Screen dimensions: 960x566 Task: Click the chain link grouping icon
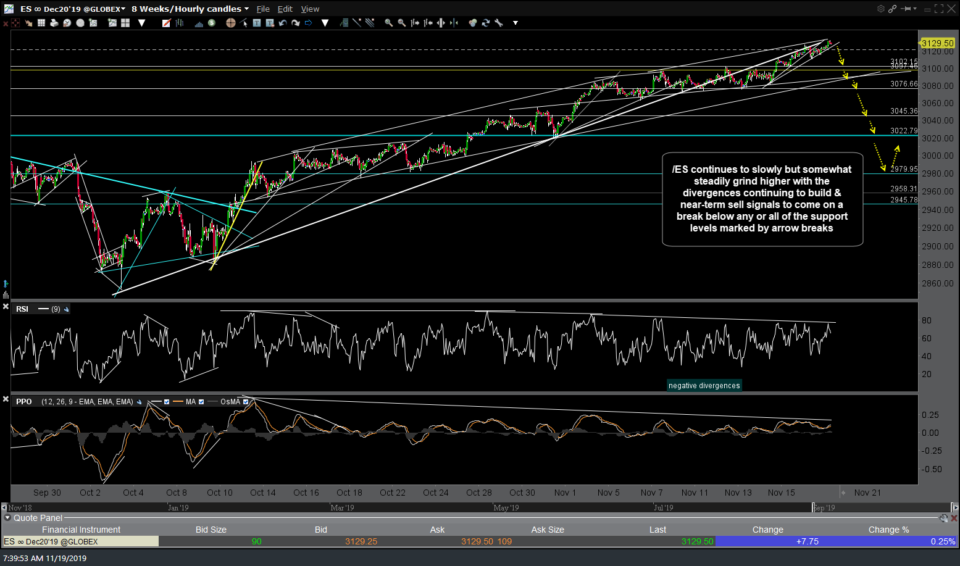coord(892,9)
